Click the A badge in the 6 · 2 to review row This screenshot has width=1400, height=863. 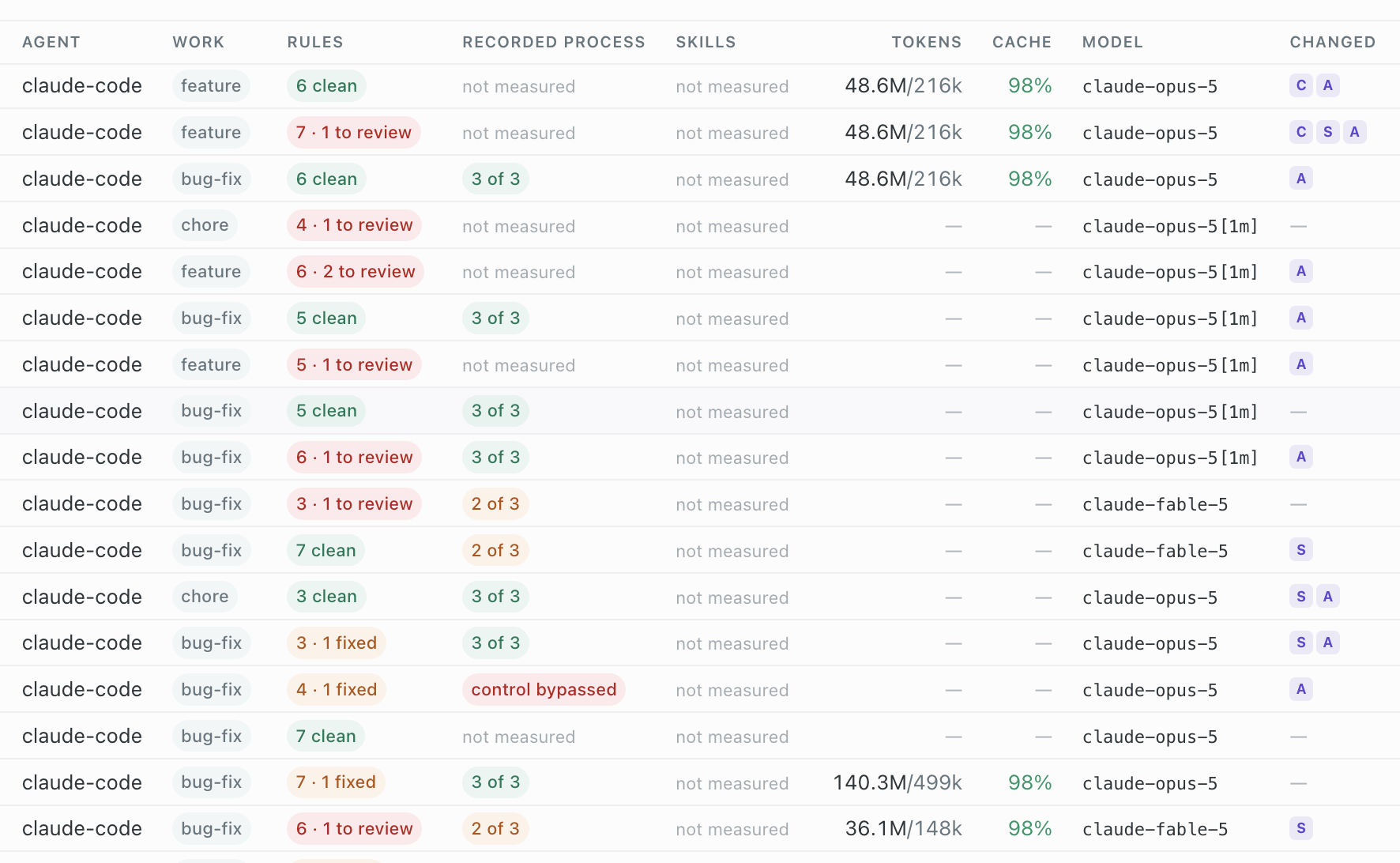pyautogui.click(x=1301, y=271)
